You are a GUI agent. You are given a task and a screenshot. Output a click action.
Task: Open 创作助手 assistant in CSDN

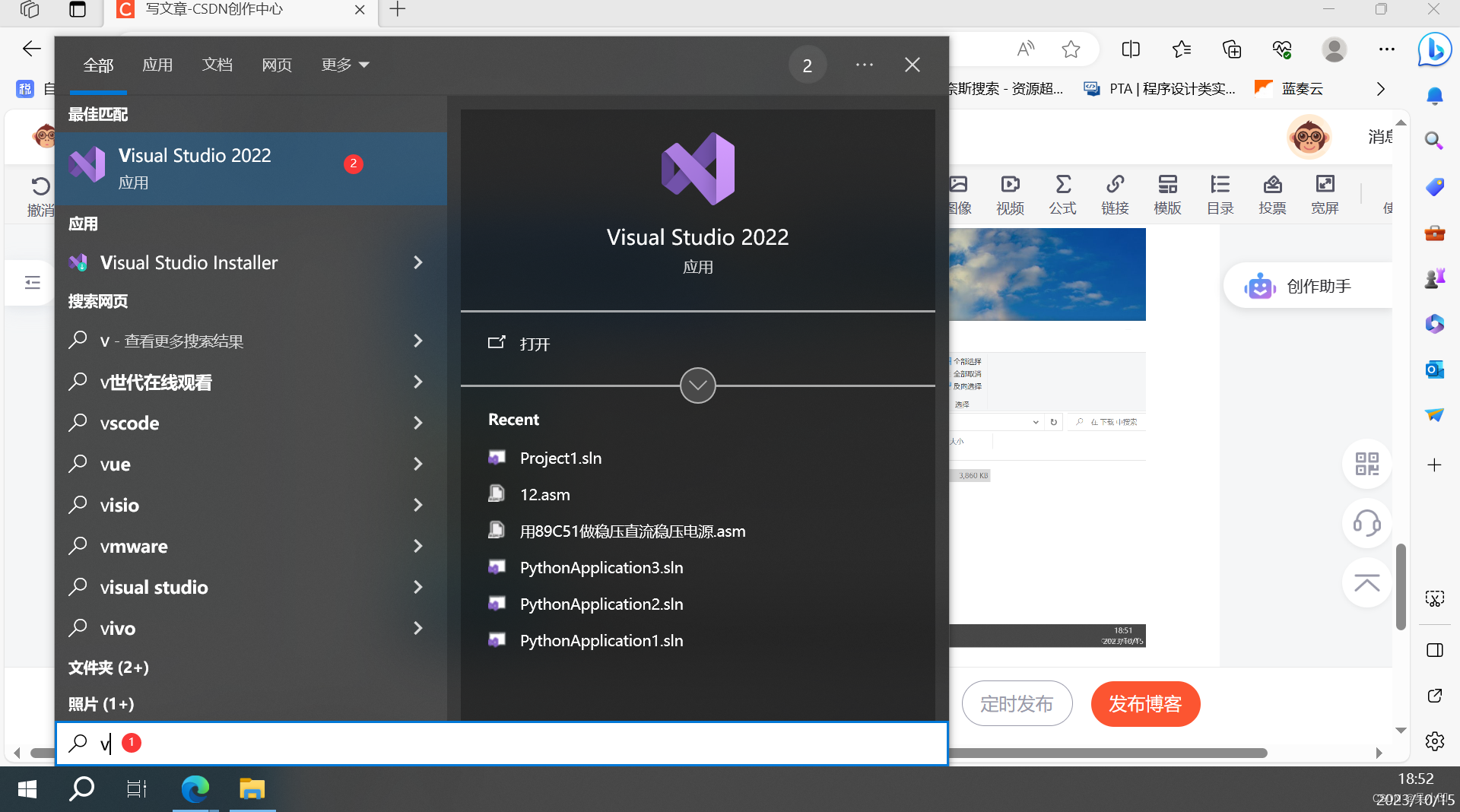(x=1308, y=286)
